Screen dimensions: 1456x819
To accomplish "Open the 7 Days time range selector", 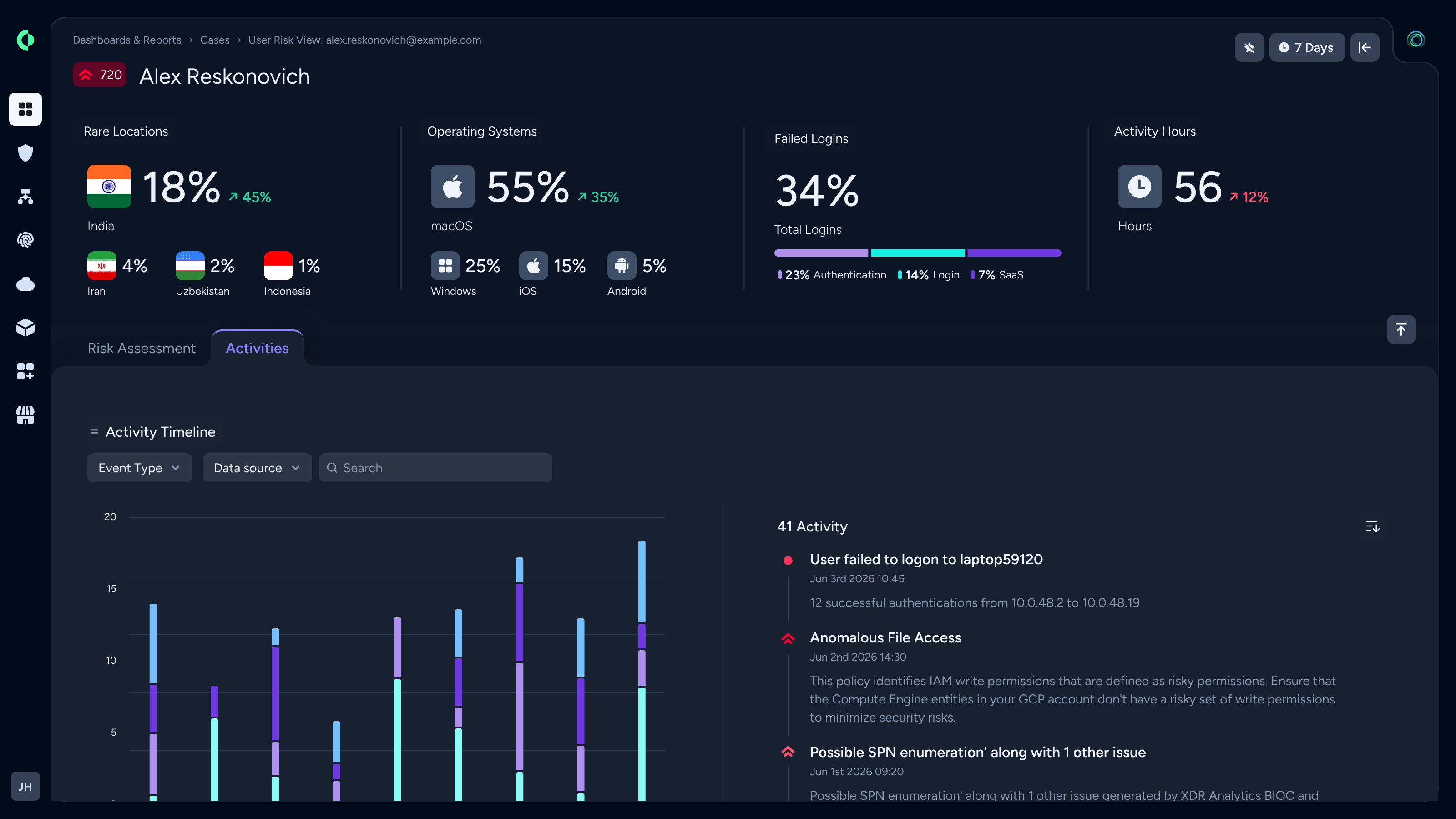I will (x=1307, y=47).
